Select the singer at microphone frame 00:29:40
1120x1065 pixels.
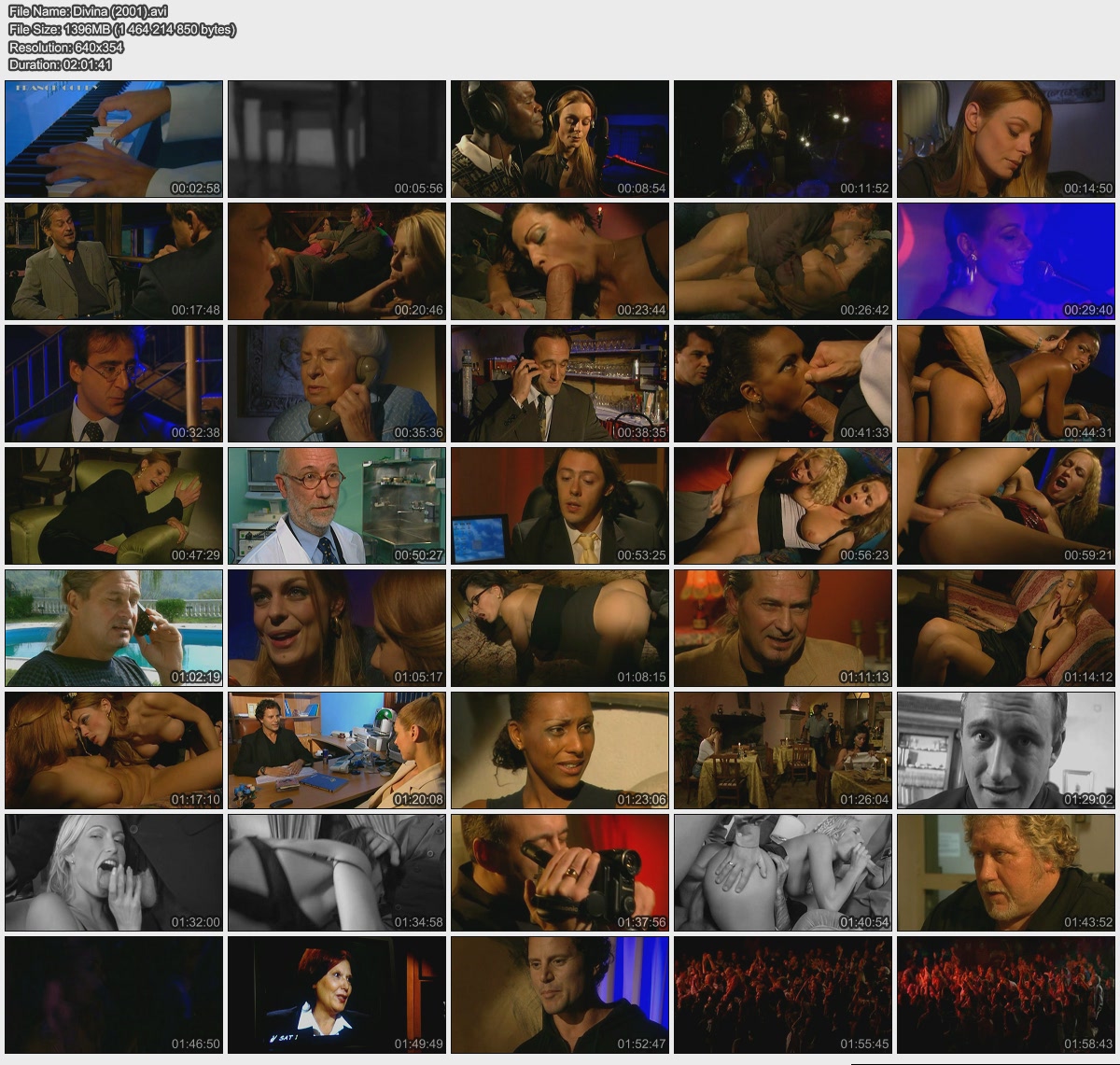[x=1006, y=261]
